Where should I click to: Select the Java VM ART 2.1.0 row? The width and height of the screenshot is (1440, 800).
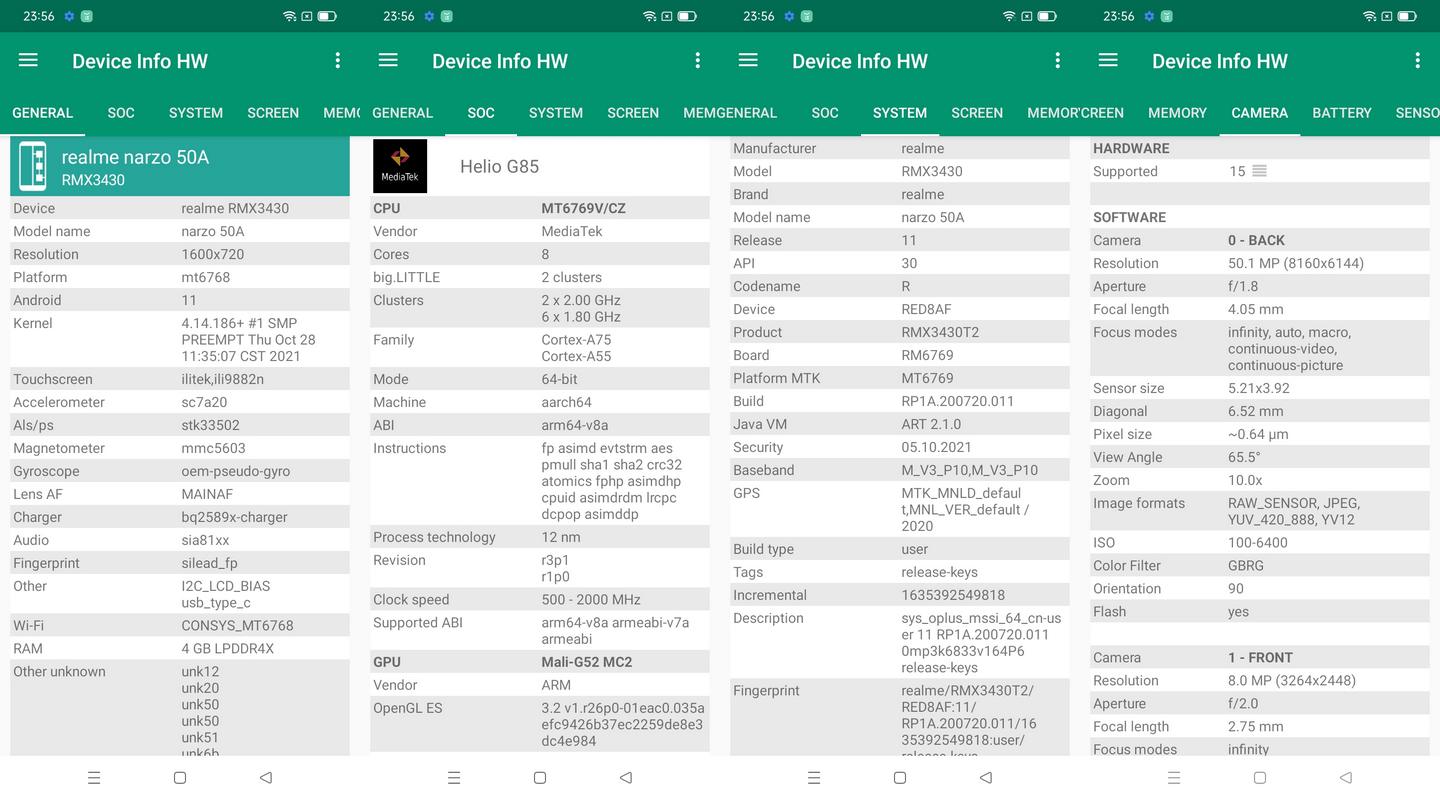click(900, 424)
